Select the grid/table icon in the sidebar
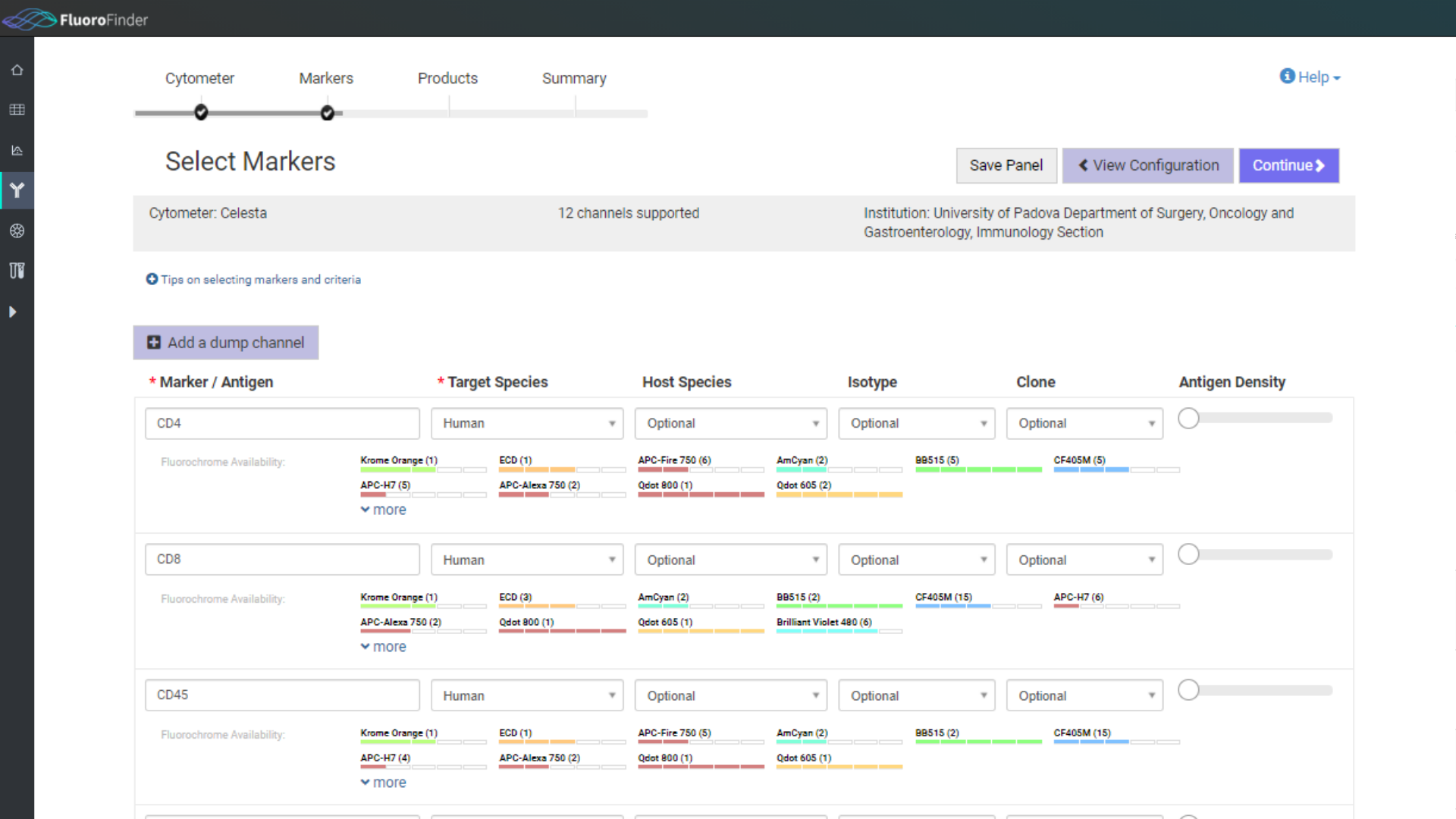Viewport: 1456px width, 819px height. (x=17, y=109)
